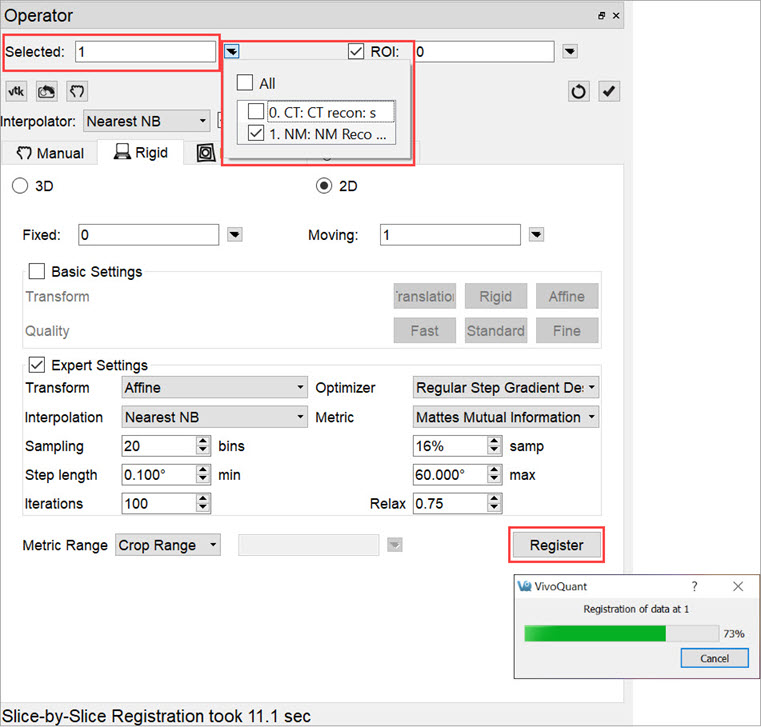761x727 pixels.
Task: Click the camera snapshot icon beside vtk
Action: point(46,91)
